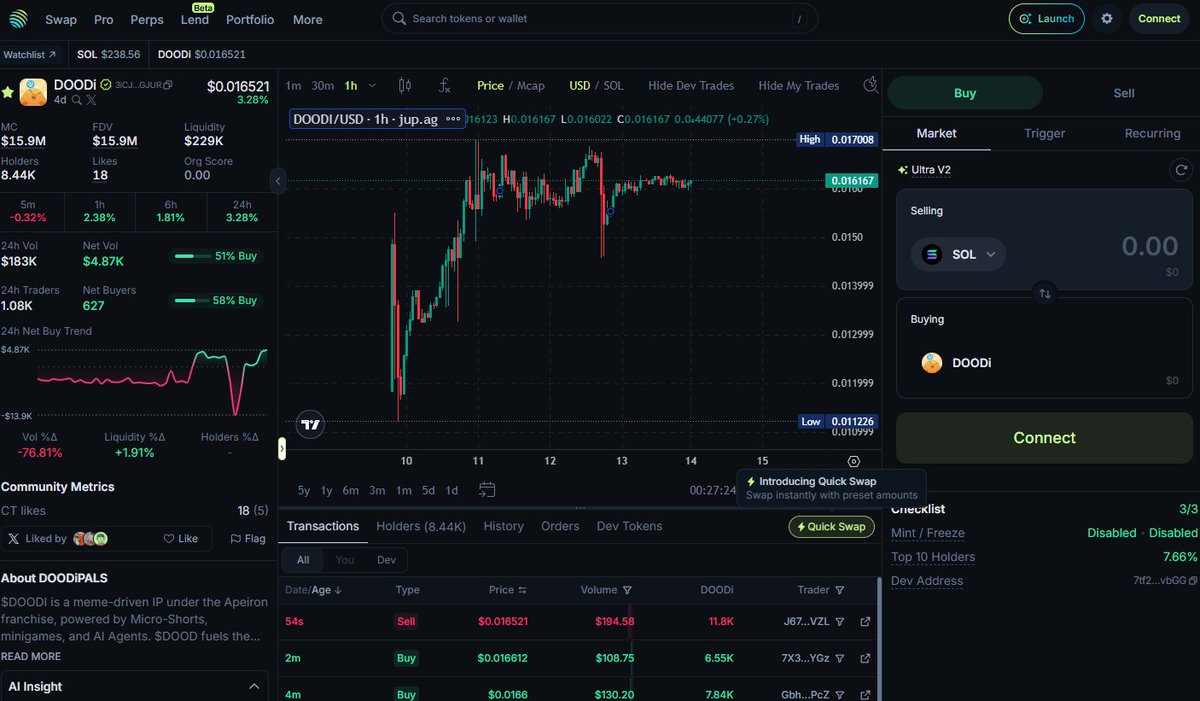This screenshot has height=701, width=1200.
Task: Click the top-right Connect wallet button
Action: 1159,19
